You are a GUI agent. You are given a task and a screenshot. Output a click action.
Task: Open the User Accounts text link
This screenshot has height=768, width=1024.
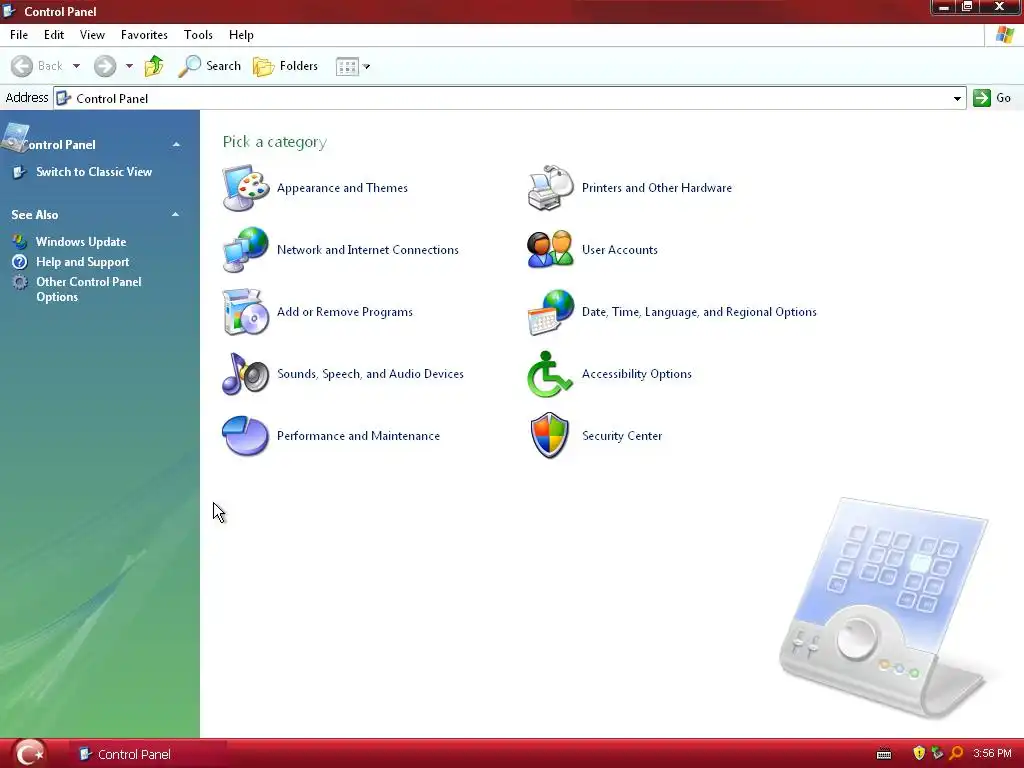tap(620, 249)
